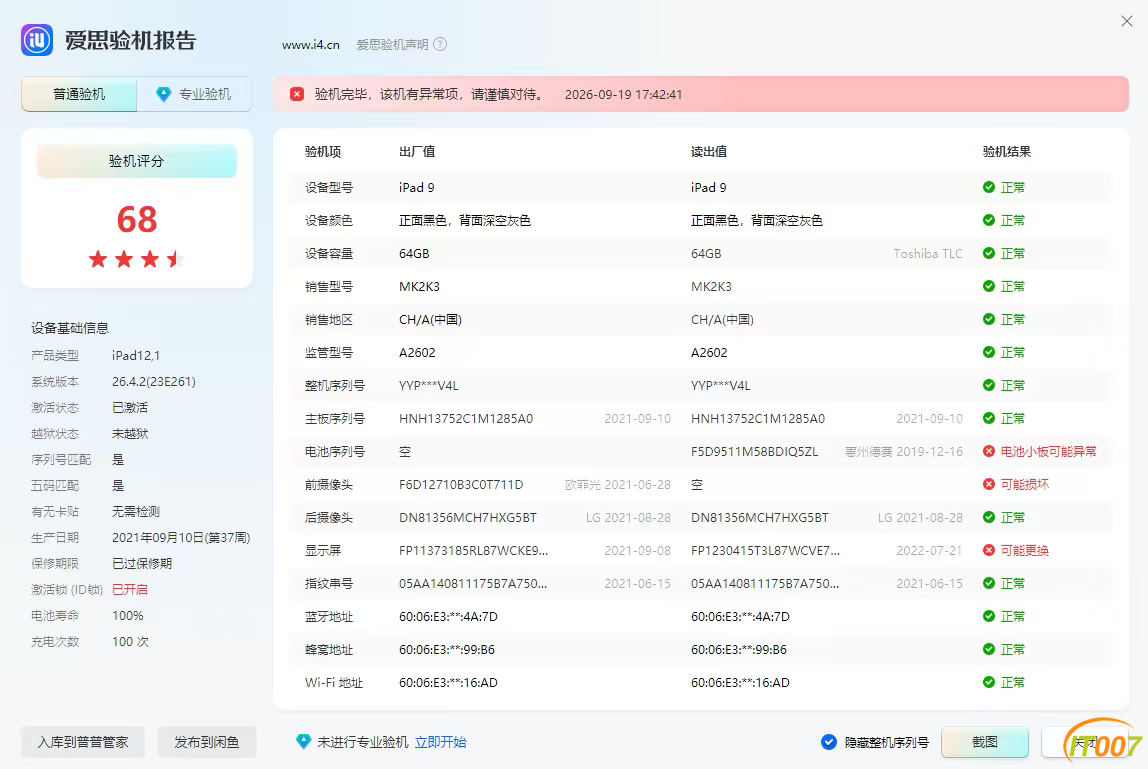Click the 读出值 serial F5D9511M58BDIQ5ZL
This screenshot has width=1148, height=769.
(x=754, y=451)
